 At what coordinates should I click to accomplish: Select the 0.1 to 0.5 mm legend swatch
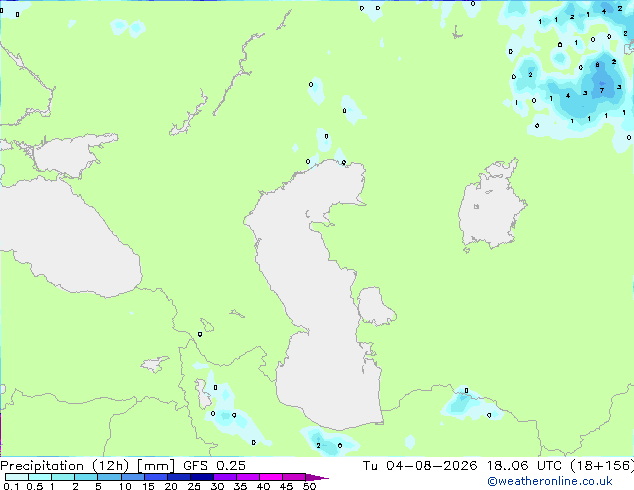[17, 477]
